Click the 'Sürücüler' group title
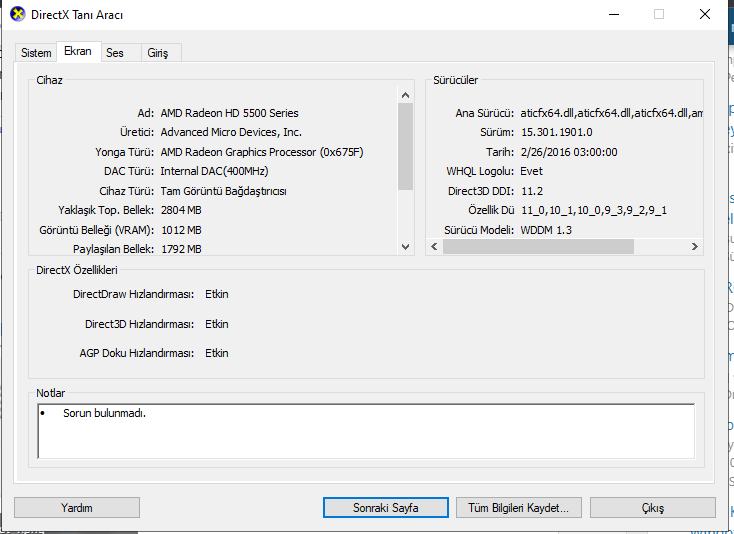 (455, 80)
